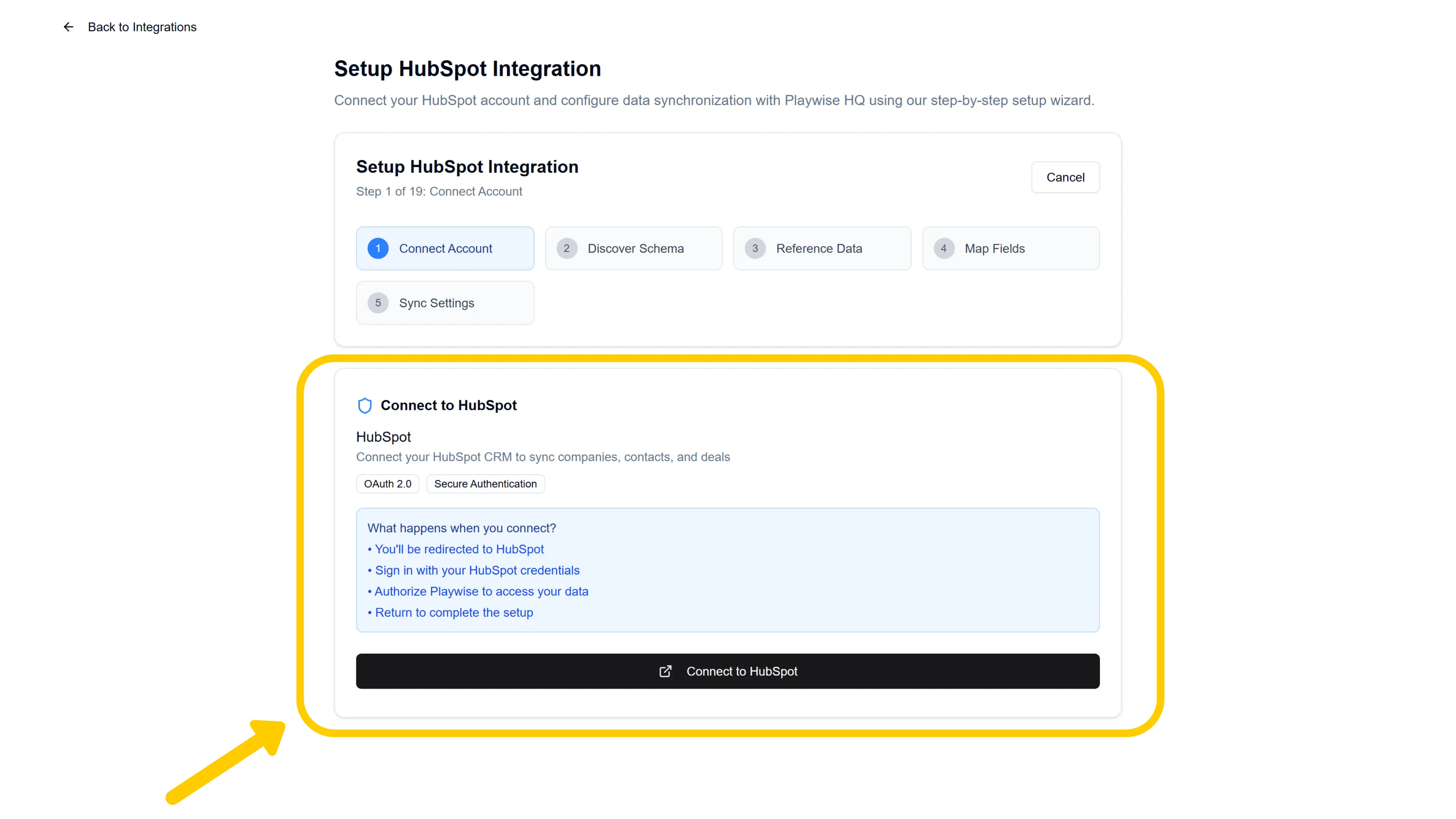Click the blue shield icon next to Connect to HubSpot
This screenshot has width=1456, height=819.
[365, 405]
